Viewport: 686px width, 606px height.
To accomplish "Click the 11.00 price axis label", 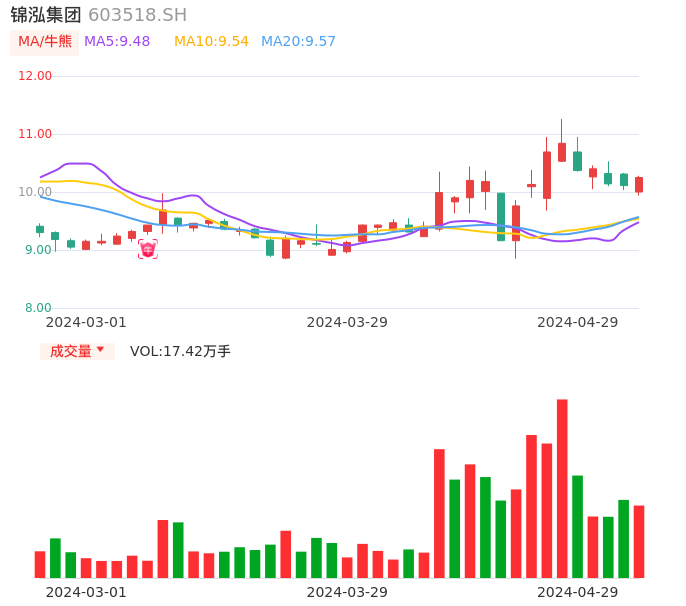I will click(x=35, y=134).
